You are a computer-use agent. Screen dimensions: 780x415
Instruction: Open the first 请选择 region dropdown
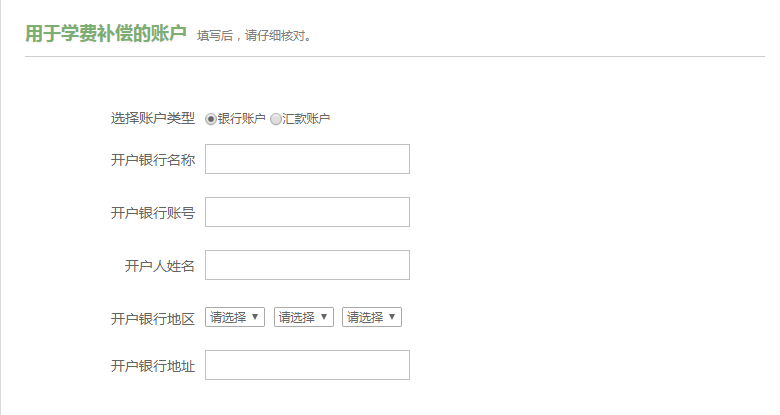click(x=235, y=317)
